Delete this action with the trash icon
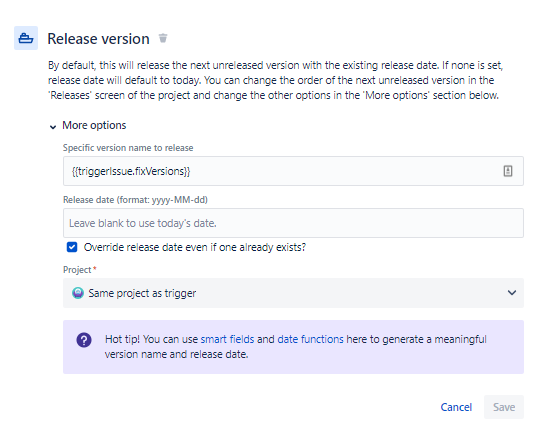Viewport: 540px width, 436px height. 163,38
